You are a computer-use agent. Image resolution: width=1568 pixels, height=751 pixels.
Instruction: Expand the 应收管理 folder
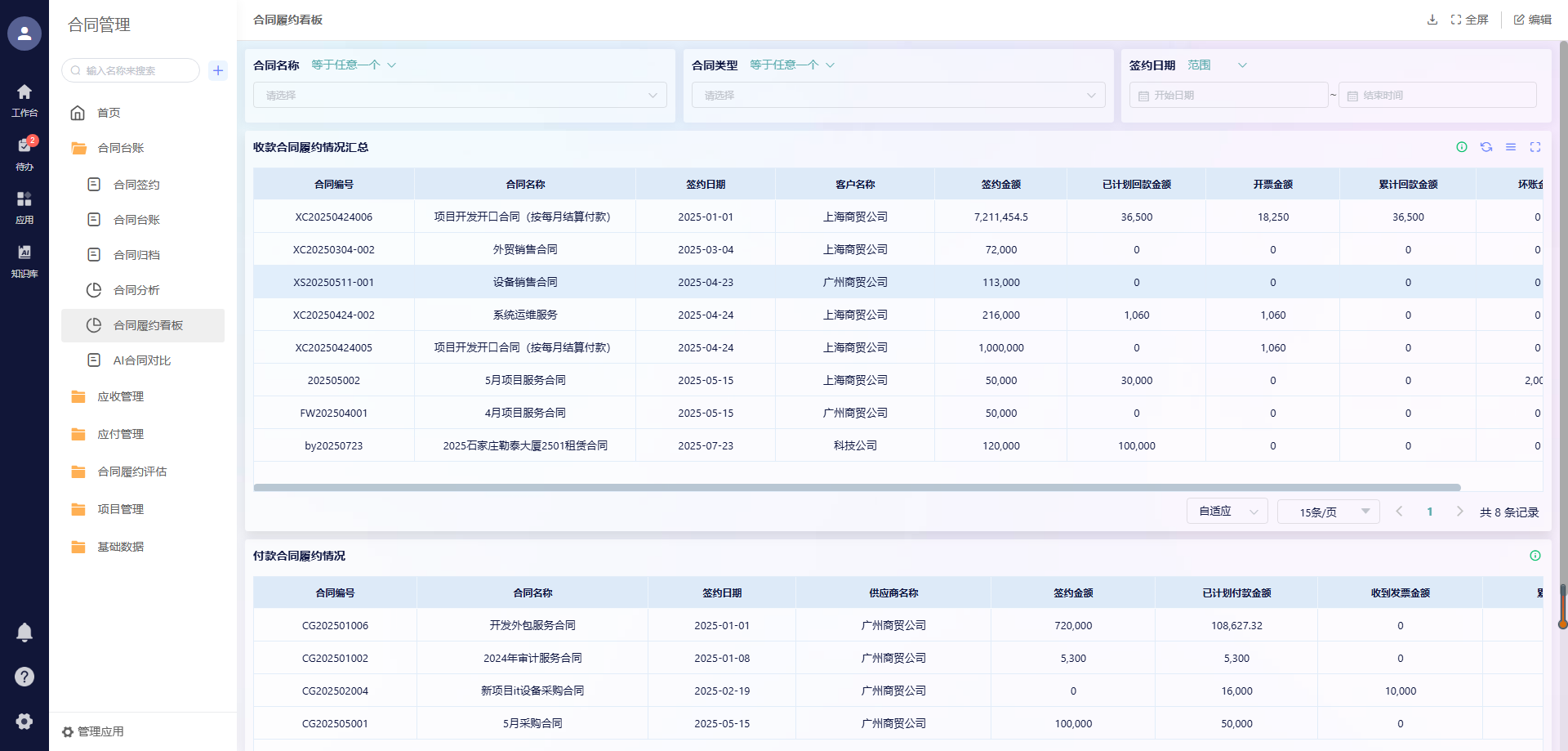point(121,396)
